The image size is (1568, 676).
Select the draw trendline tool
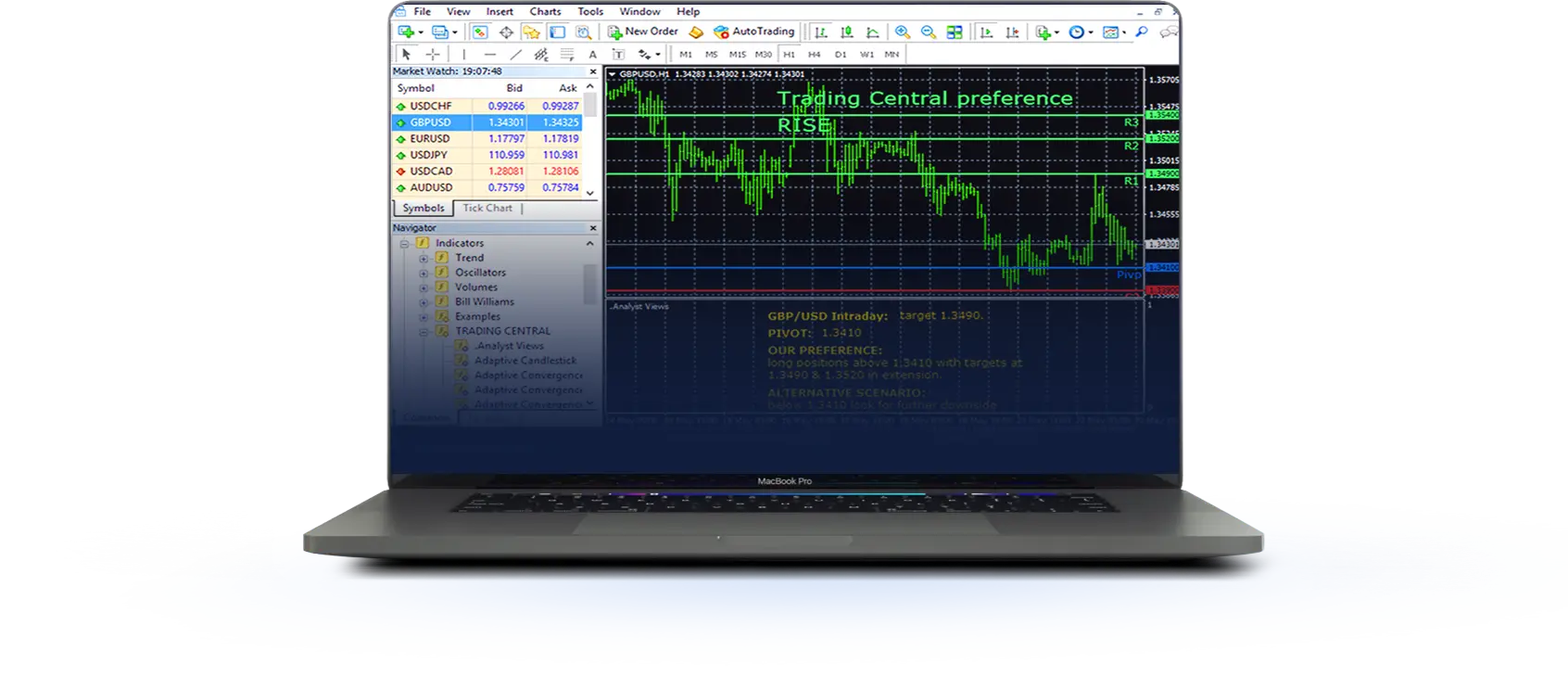(x=515, y=55)
